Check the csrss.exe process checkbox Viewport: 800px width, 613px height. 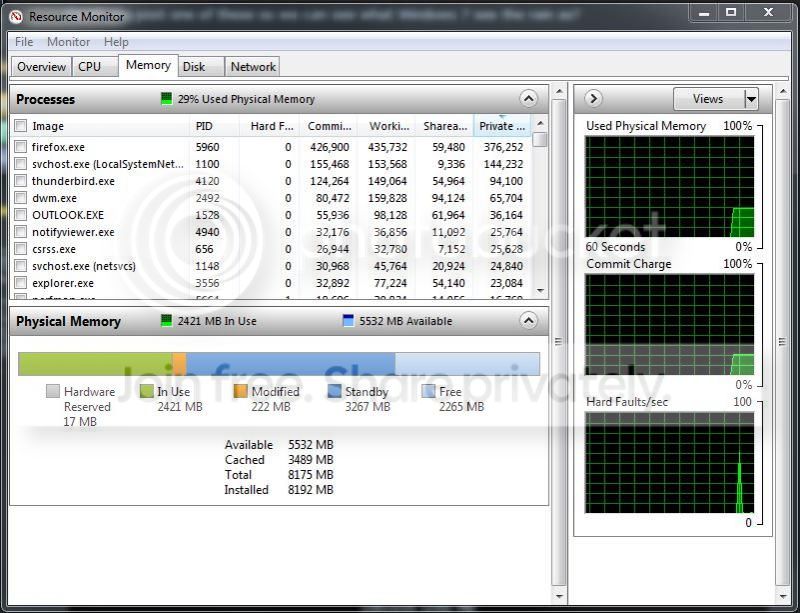(20, 249)
